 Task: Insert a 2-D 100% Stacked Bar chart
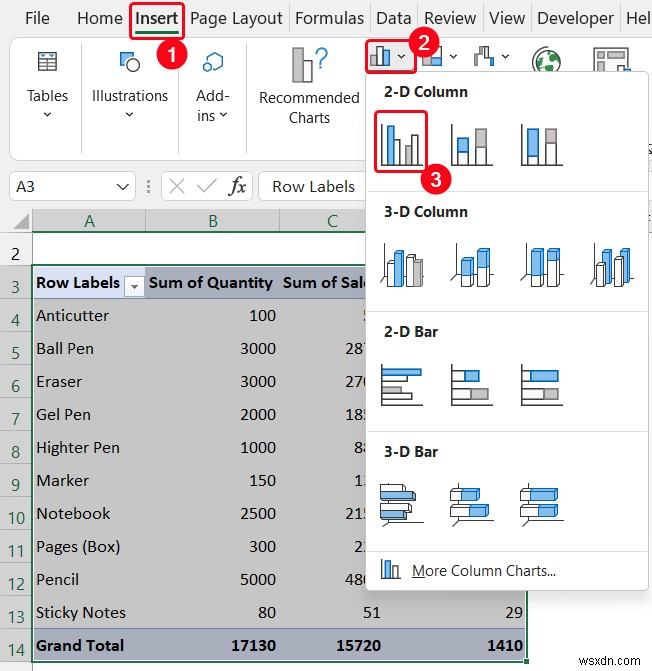(x=541, y=385)
